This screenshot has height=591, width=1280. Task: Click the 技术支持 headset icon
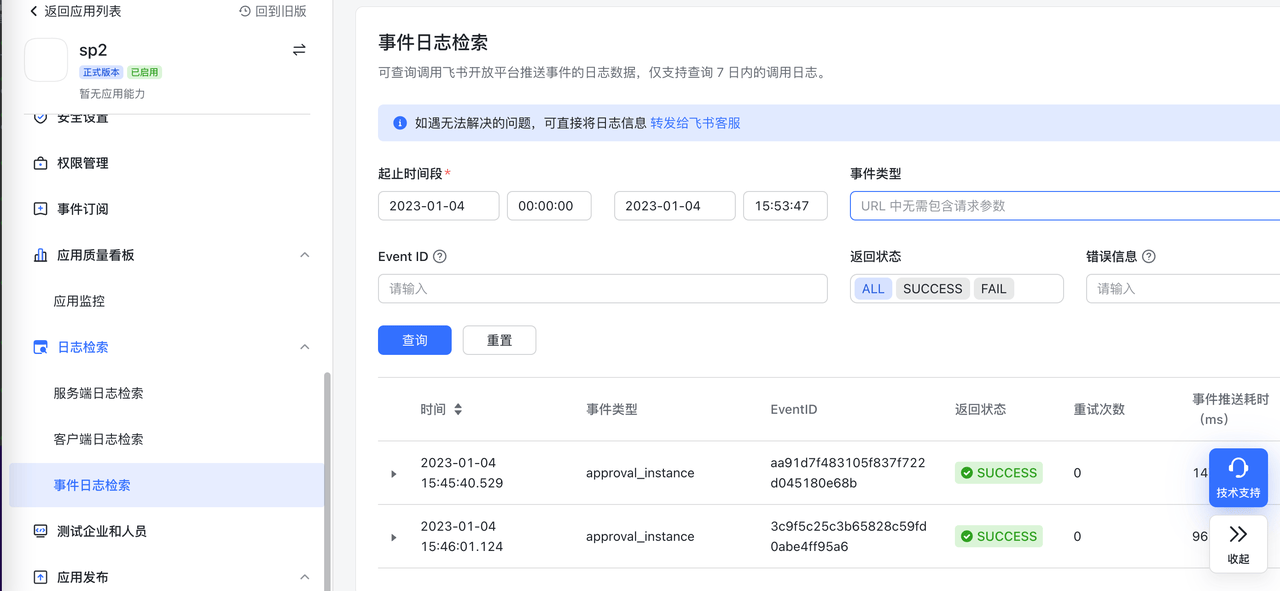coord(1238,468)
